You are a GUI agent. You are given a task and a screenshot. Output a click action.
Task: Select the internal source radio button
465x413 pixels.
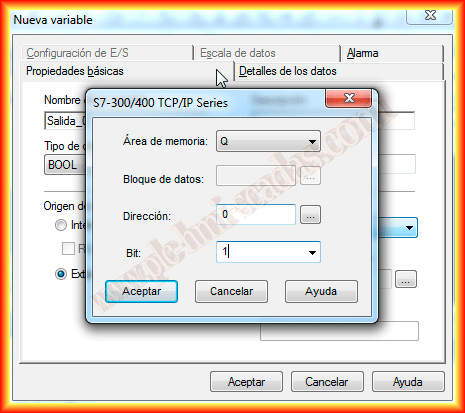point(61,225)
